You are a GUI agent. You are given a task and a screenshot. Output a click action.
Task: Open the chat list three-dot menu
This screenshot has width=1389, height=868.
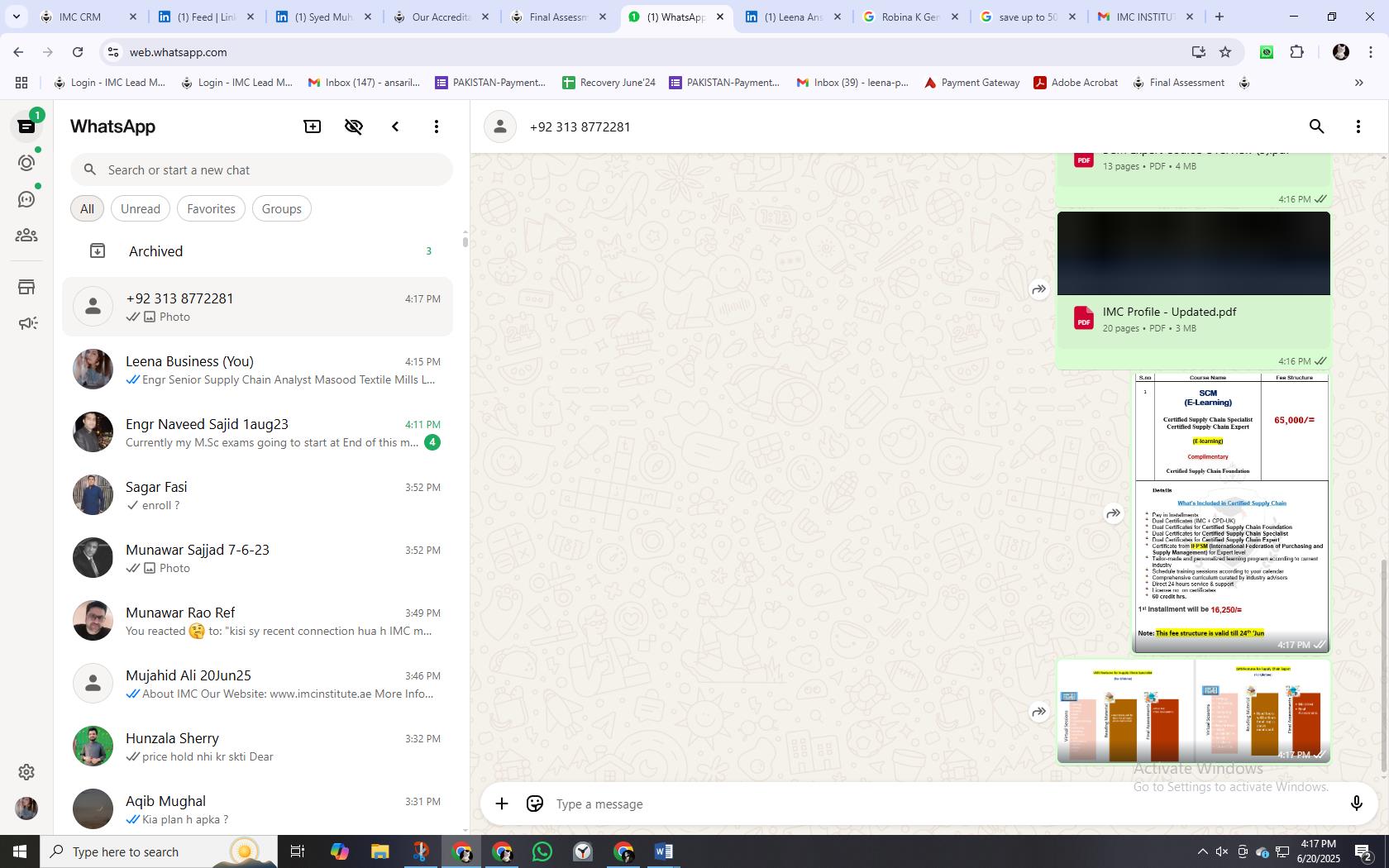(437, 126)
